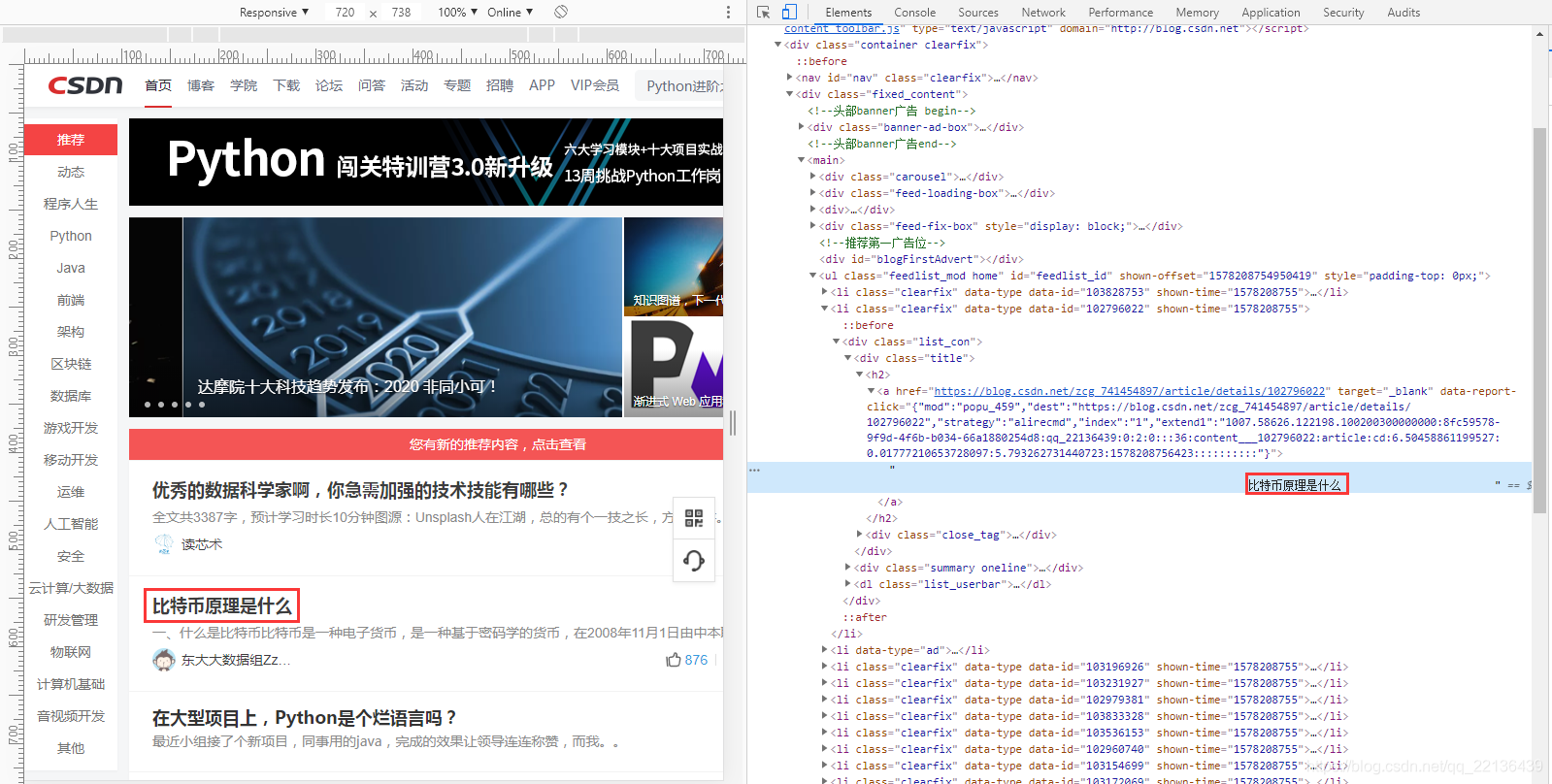Screen dimensions: 1552x784
Task: Click the QR code icon on page
Action: [x=694, y=518]
